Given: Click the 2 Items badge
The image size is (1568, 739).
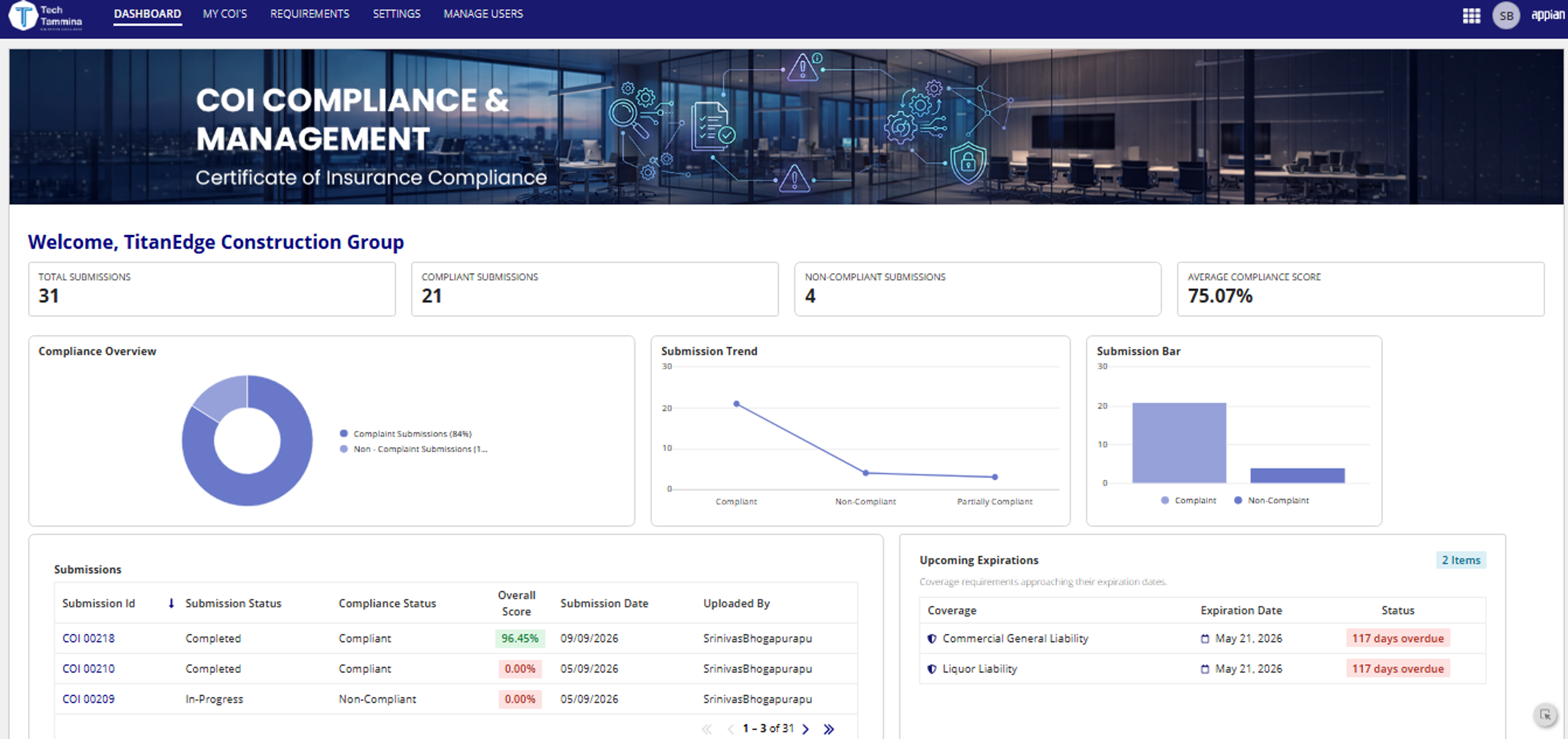Looking at the screenshot, I should [1460, 560].
